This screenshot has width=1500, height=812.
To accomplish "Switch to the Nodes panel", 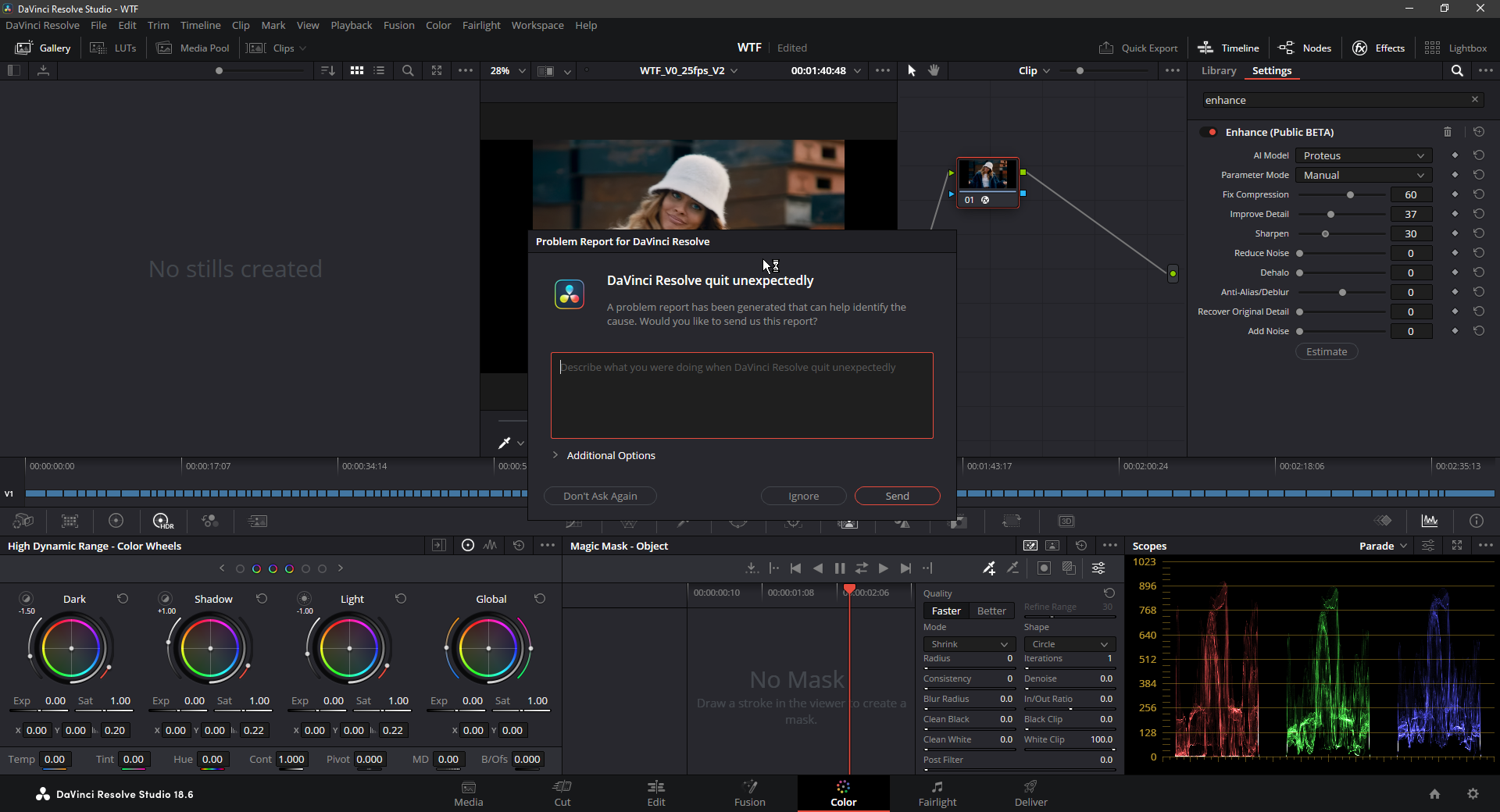I will click(1304, 48).
